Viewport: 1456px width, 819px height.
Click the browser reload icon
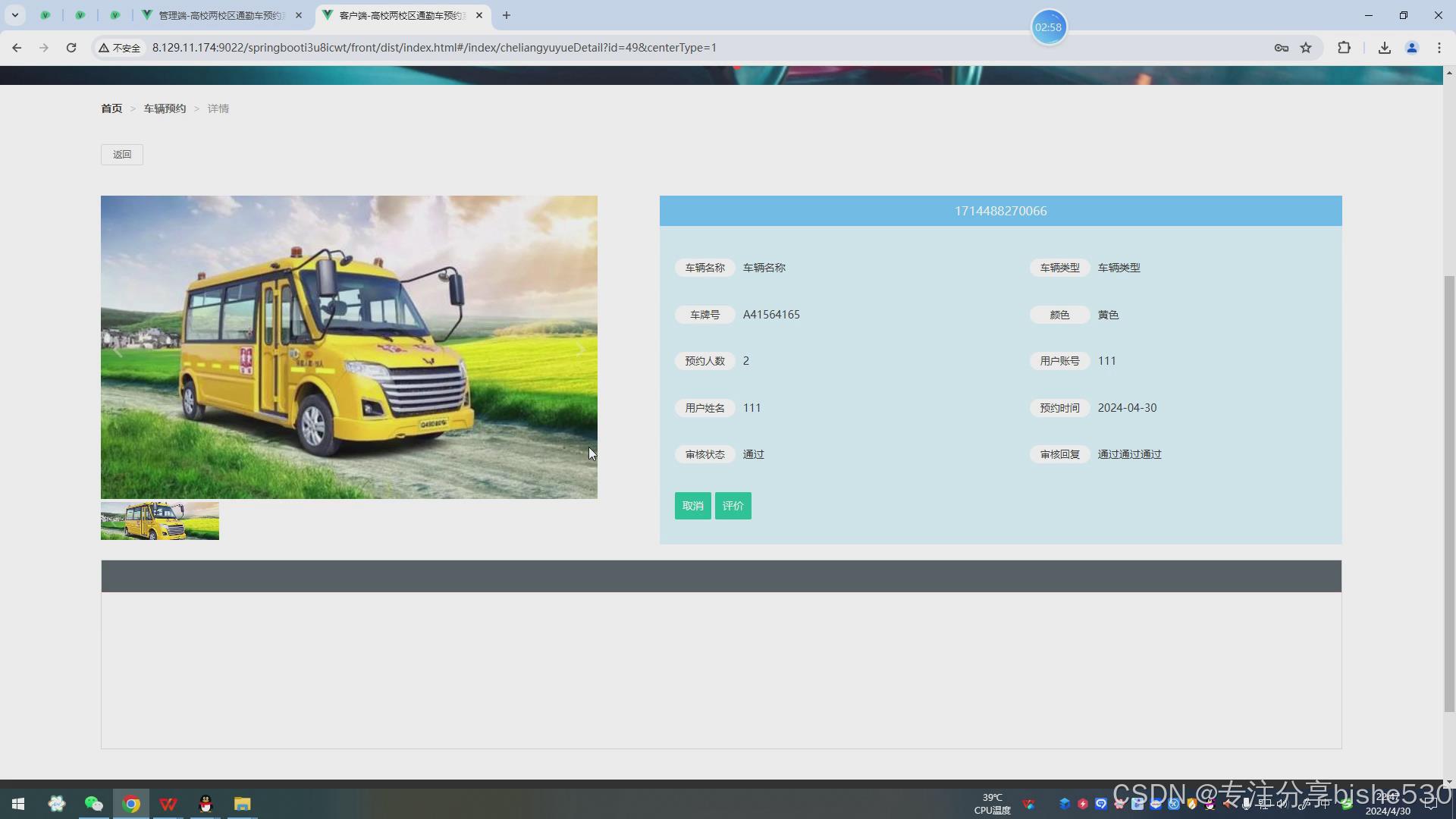pos(71,48)
